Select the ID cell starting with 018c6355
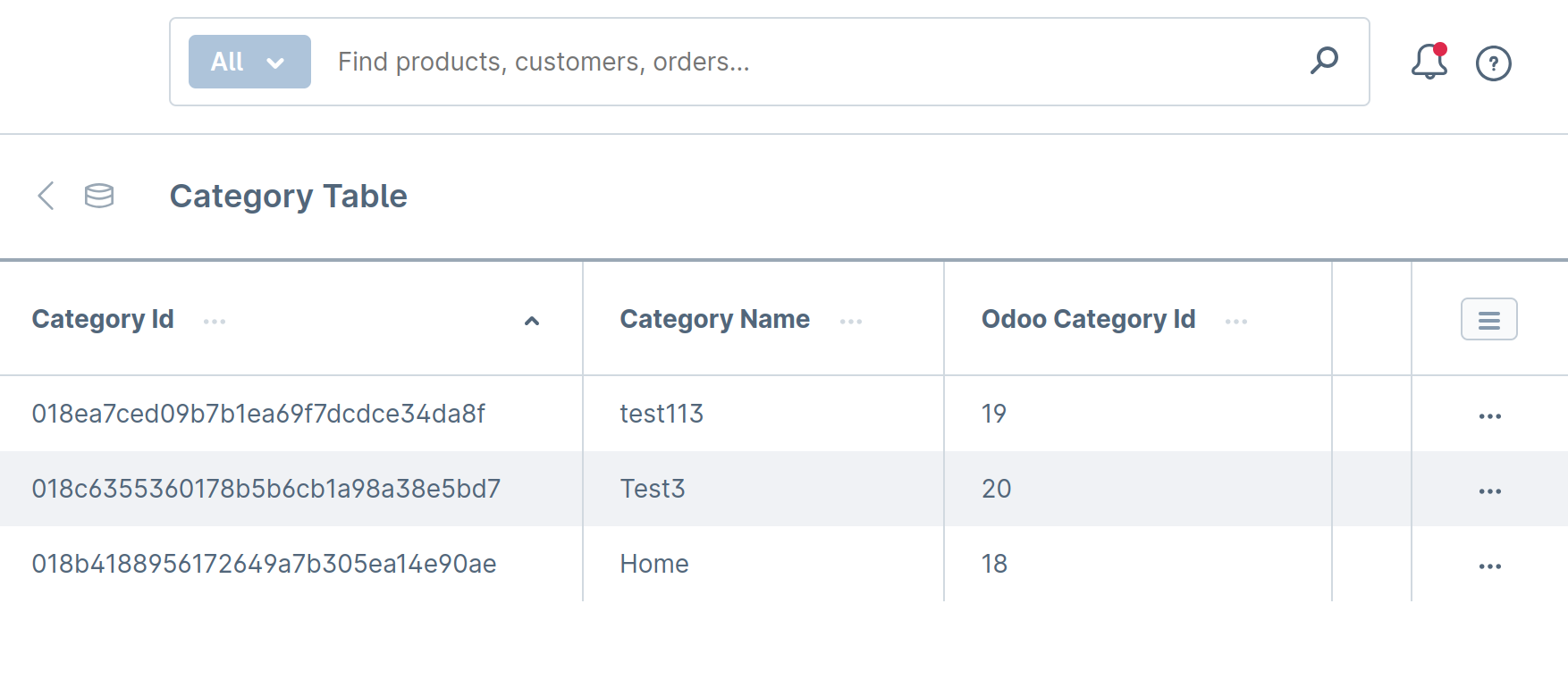1568x696 pixels. tap(266, 489)
